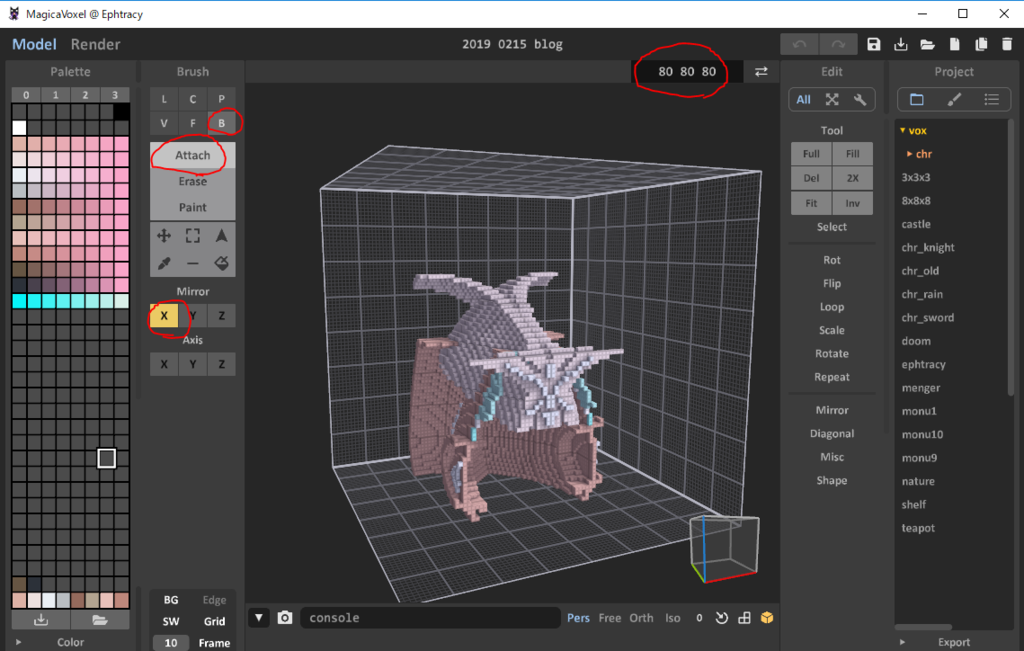Click the camera snapshot icon
This screenshot has height=651, width=1024.
pyautogui.click(x=285, y=618)
